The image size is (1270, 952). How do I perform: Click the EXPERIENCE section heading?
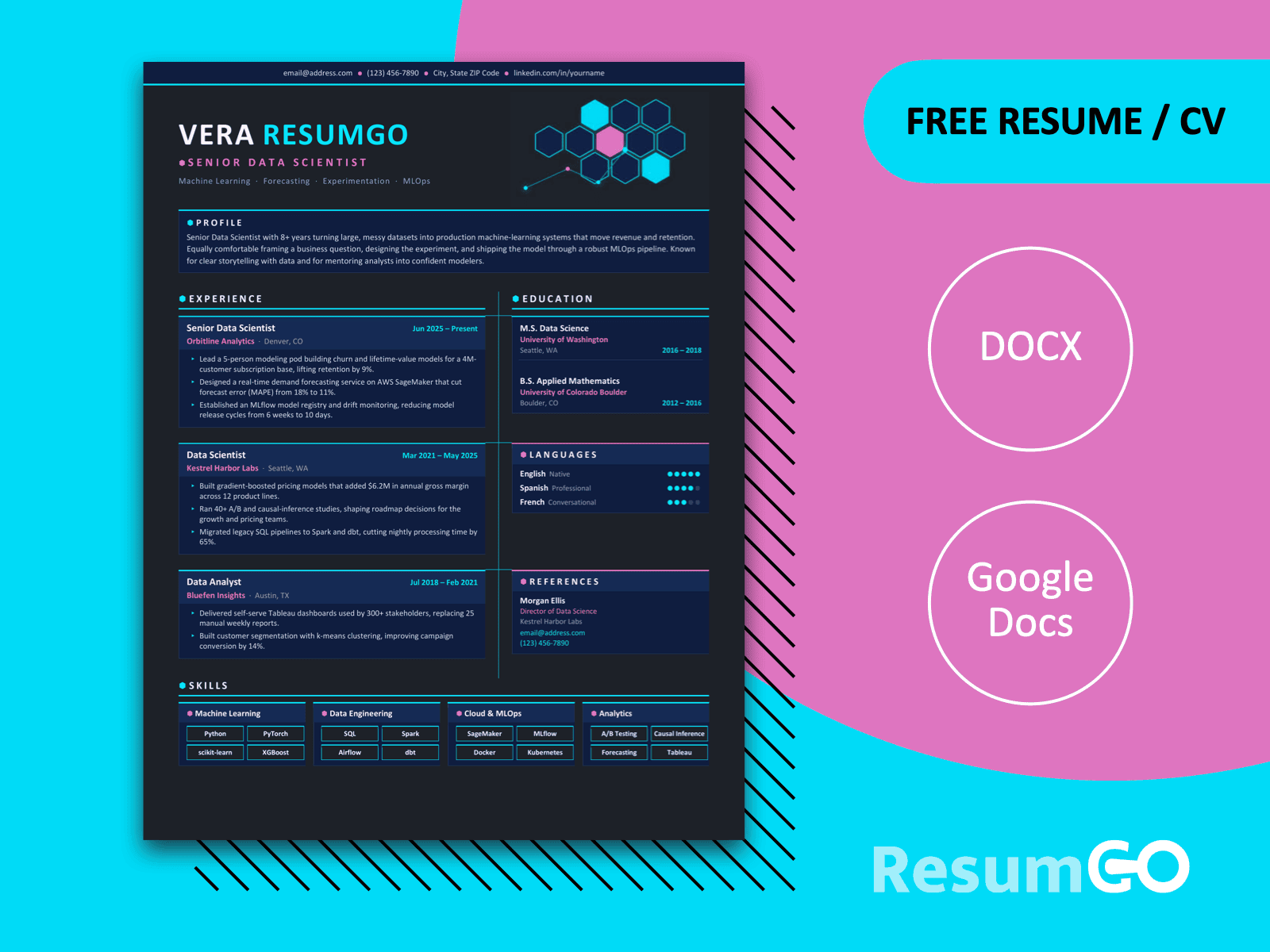click(x=225, y=299)
